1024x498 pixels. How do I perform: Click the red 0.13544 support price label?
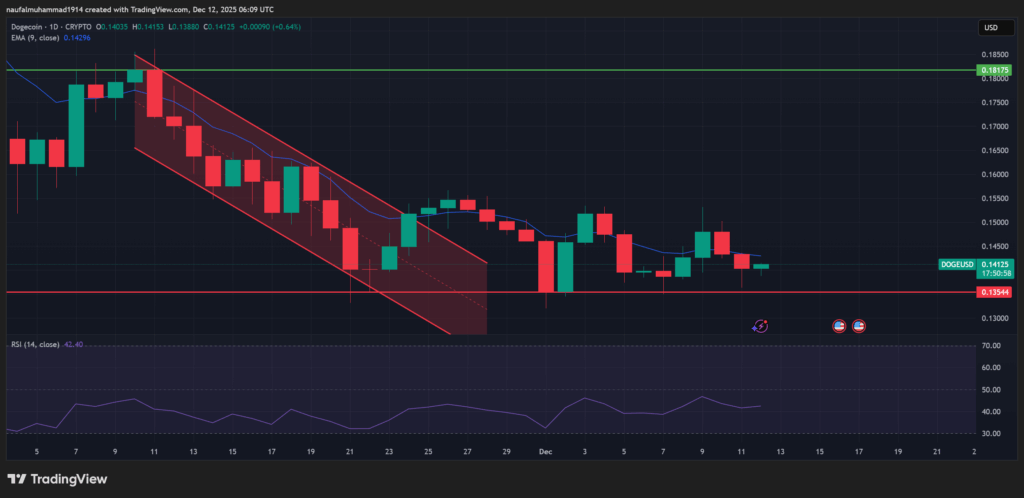[996, 292]
